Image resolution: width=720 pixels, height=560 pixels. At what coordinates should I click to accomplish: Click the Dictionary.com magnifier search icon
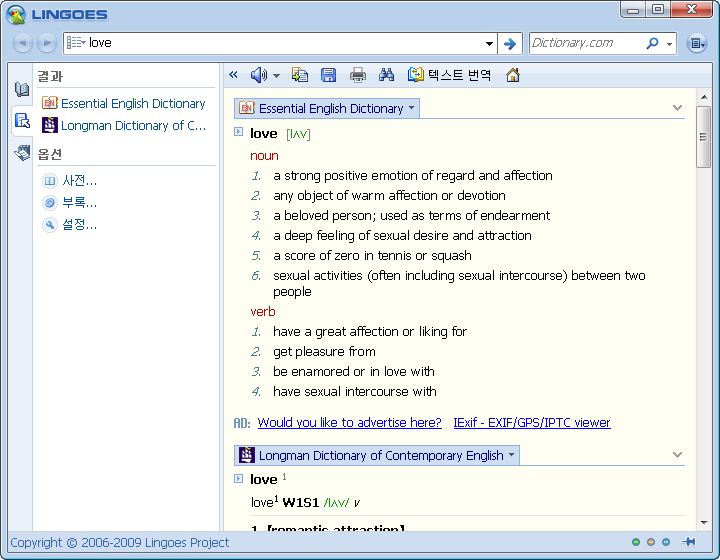[652, 43]
